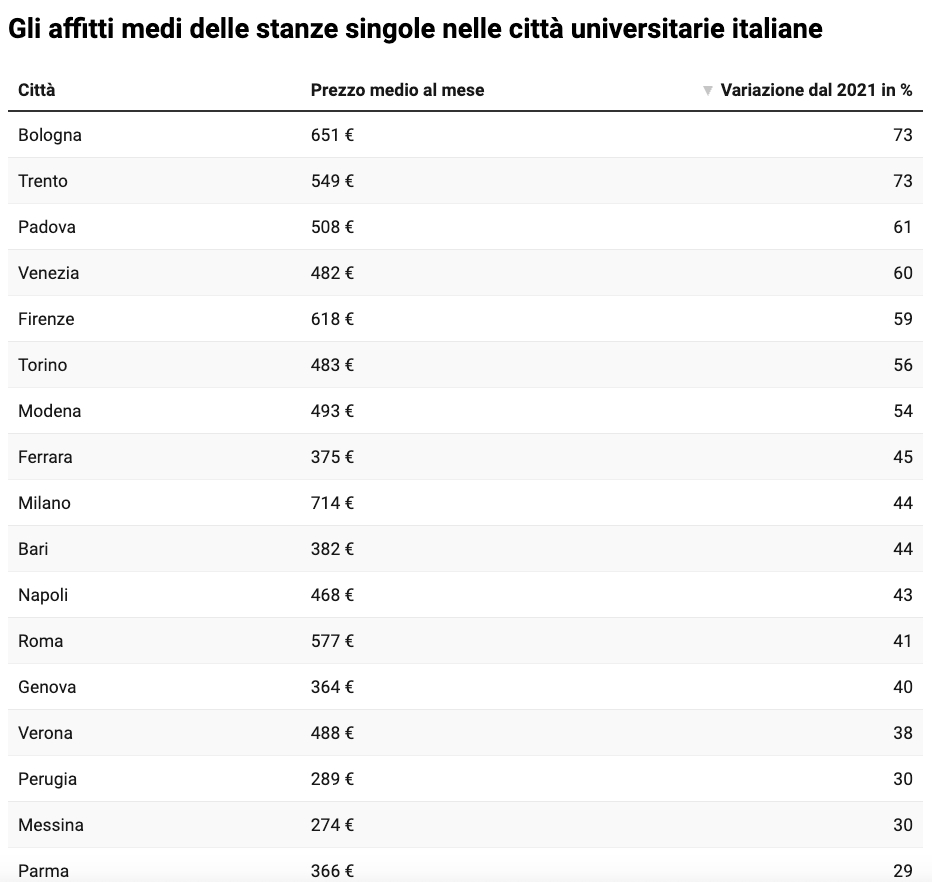This screenshot has height=882, width=932.
Task: Select Milano's 714 € price cell
Action: 332,503
